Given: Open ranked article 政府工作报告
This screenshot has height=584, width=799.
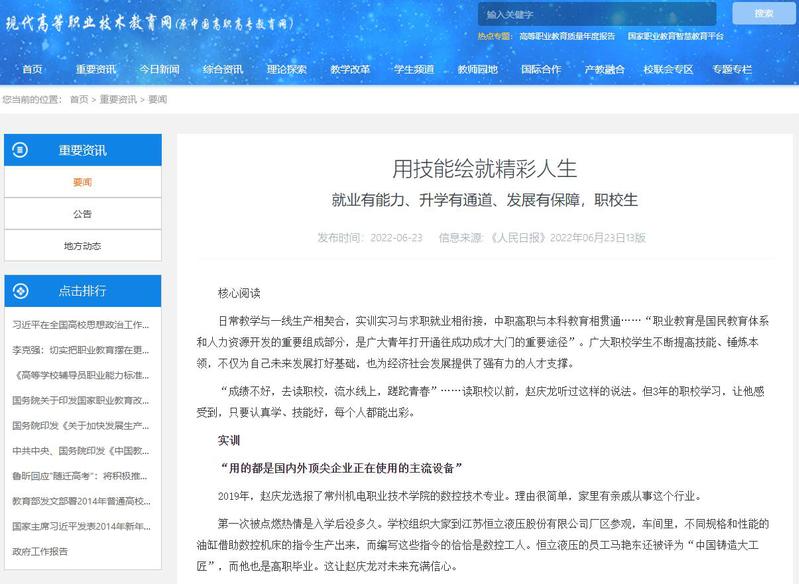Looking at the screenshot, I should click(40, 550).
